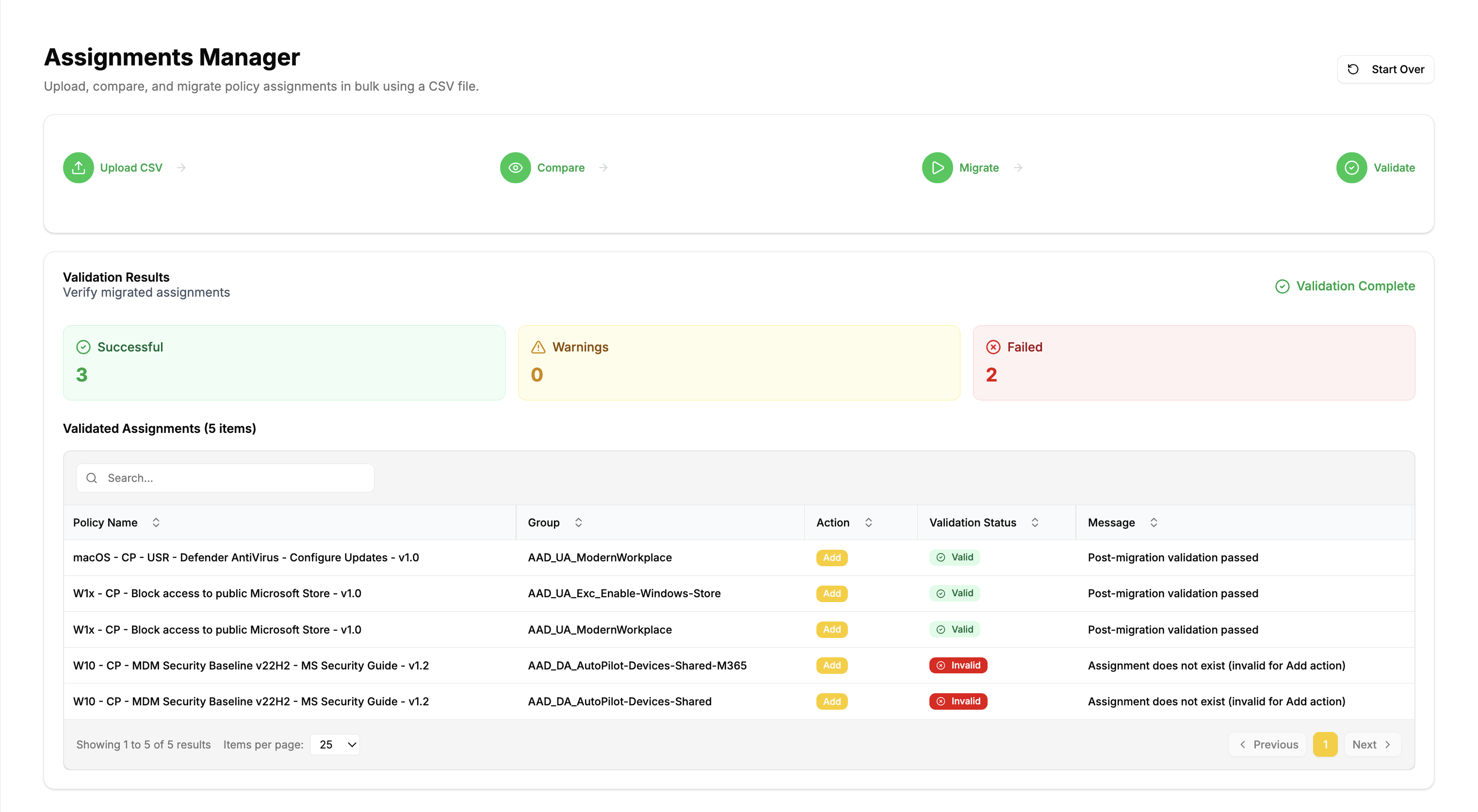Click the Next pagination button
1478x812 pixels.
[1372, 744]
